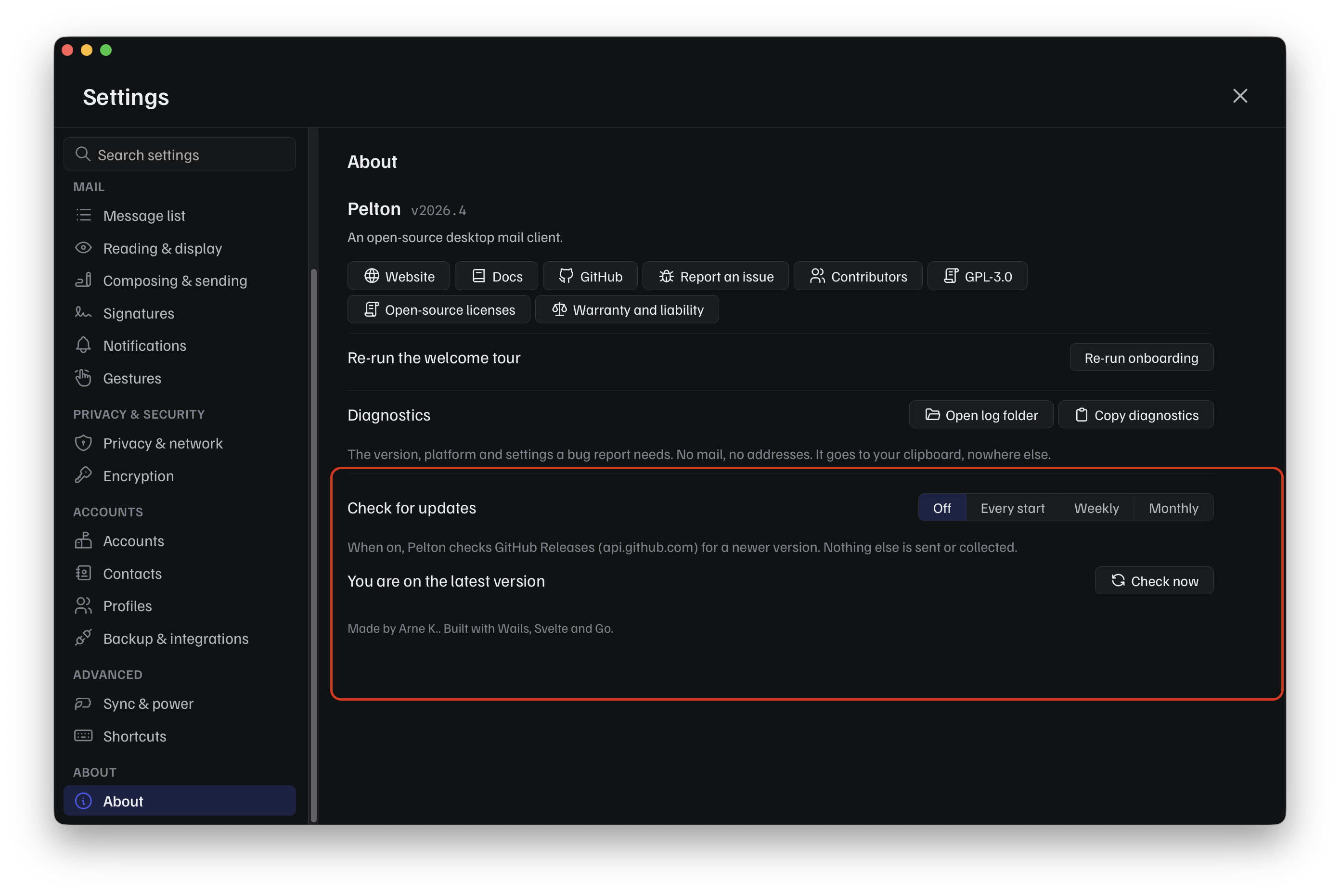Image resolution: width=1340 pixels, height=896 pixels.
Task: Open the GPL-3.0 license text
Action: 977,276
